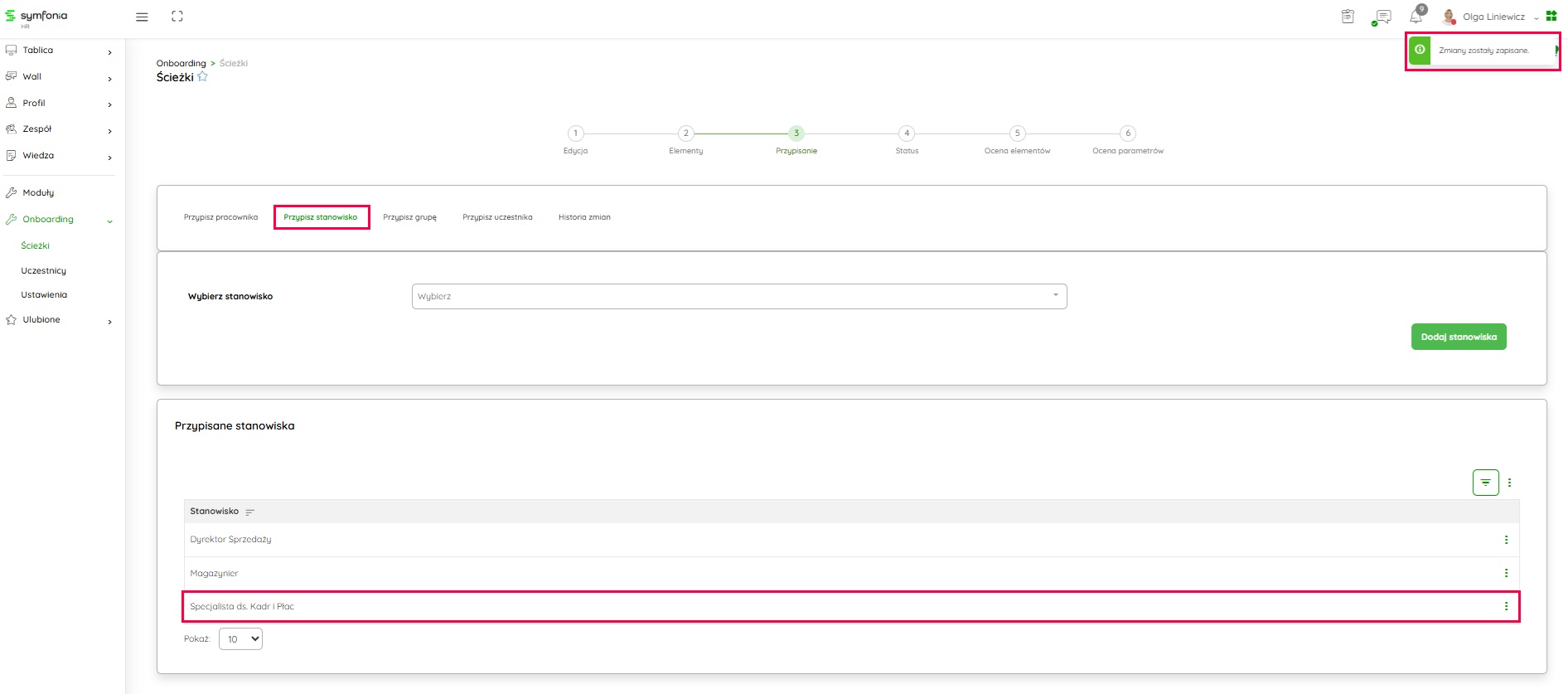Sort by the Stanowisko column
The width and height of the screenshot is (1568, 694).
(249, 512)
